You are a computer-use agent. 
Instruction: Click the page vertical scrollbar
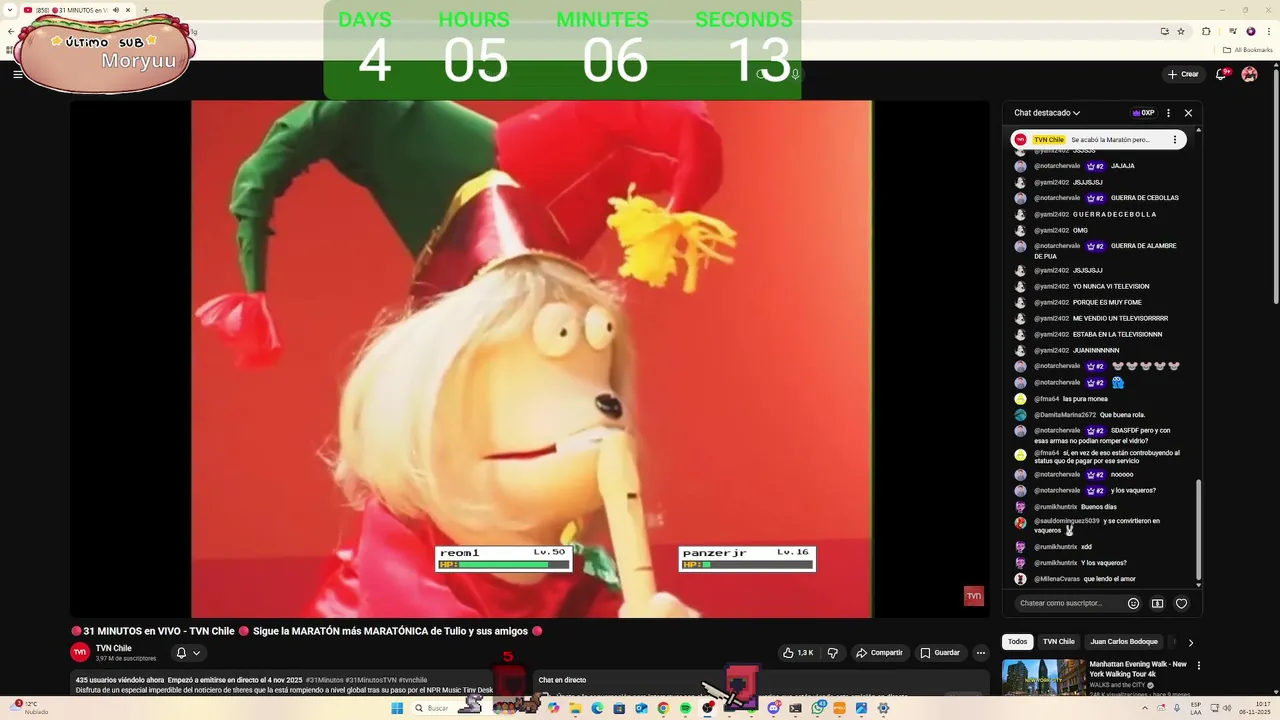point(1275,185)
